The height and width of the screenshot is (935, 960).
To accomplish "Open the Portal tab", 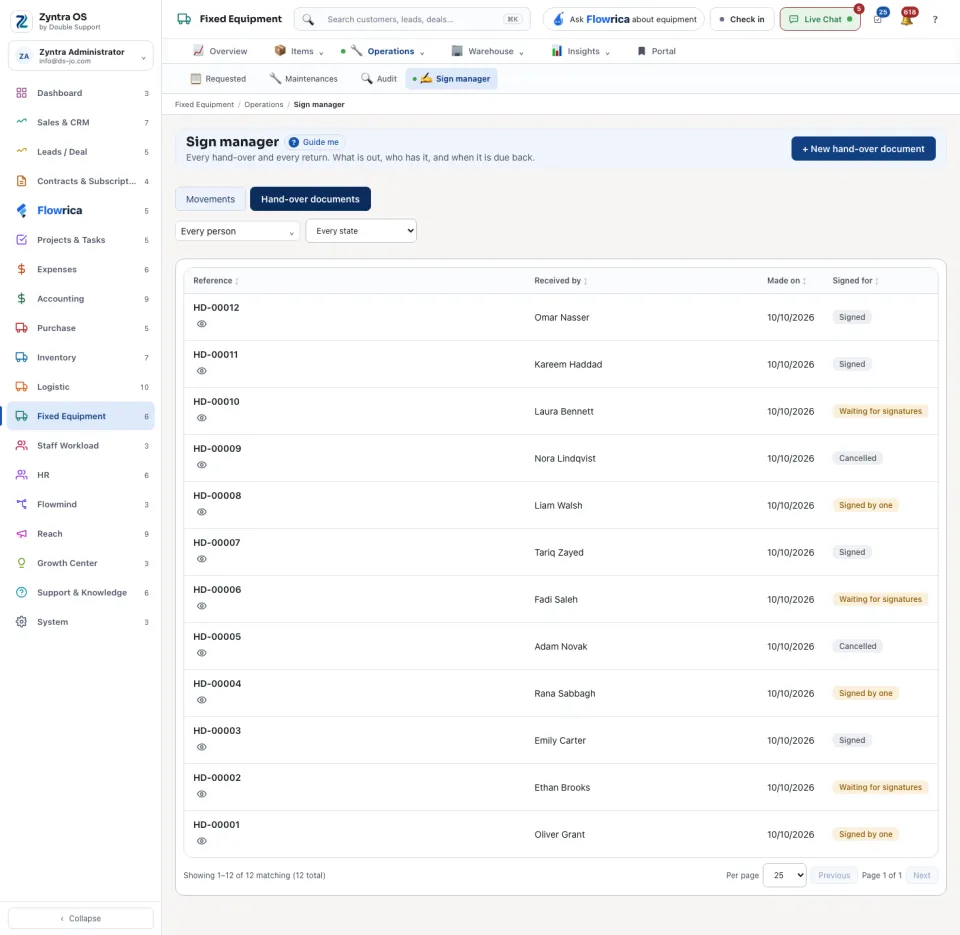I will click(x=656, y=51).
